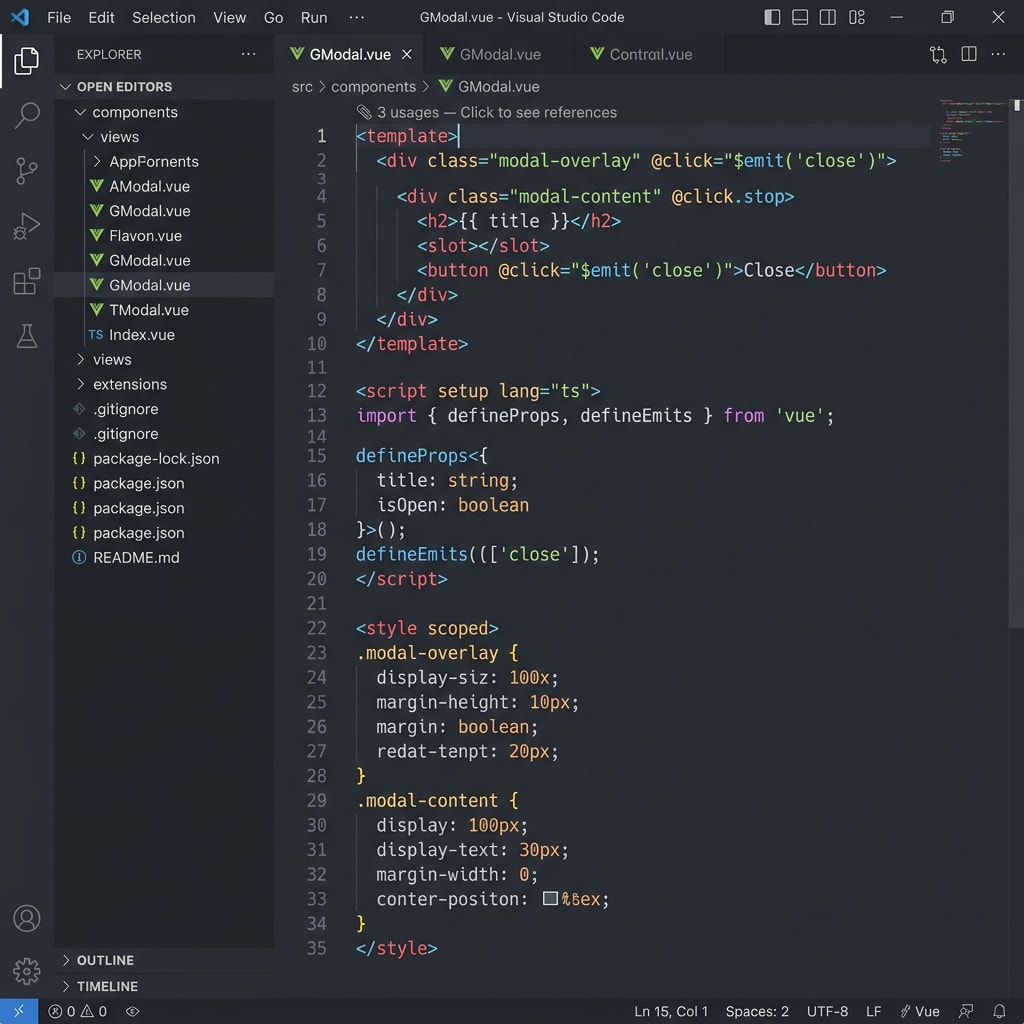Open editor more actions ellipsis
The width and height of the screenshot is (1024, 1024).
coord(999,54)
